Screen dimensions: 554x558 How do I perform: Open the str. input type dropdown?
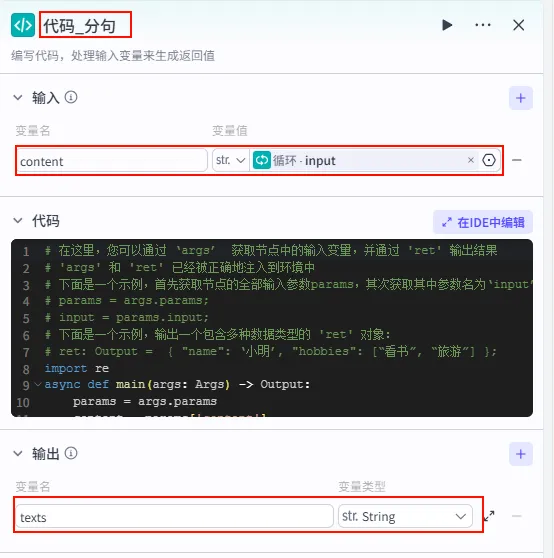coord(231,160)
